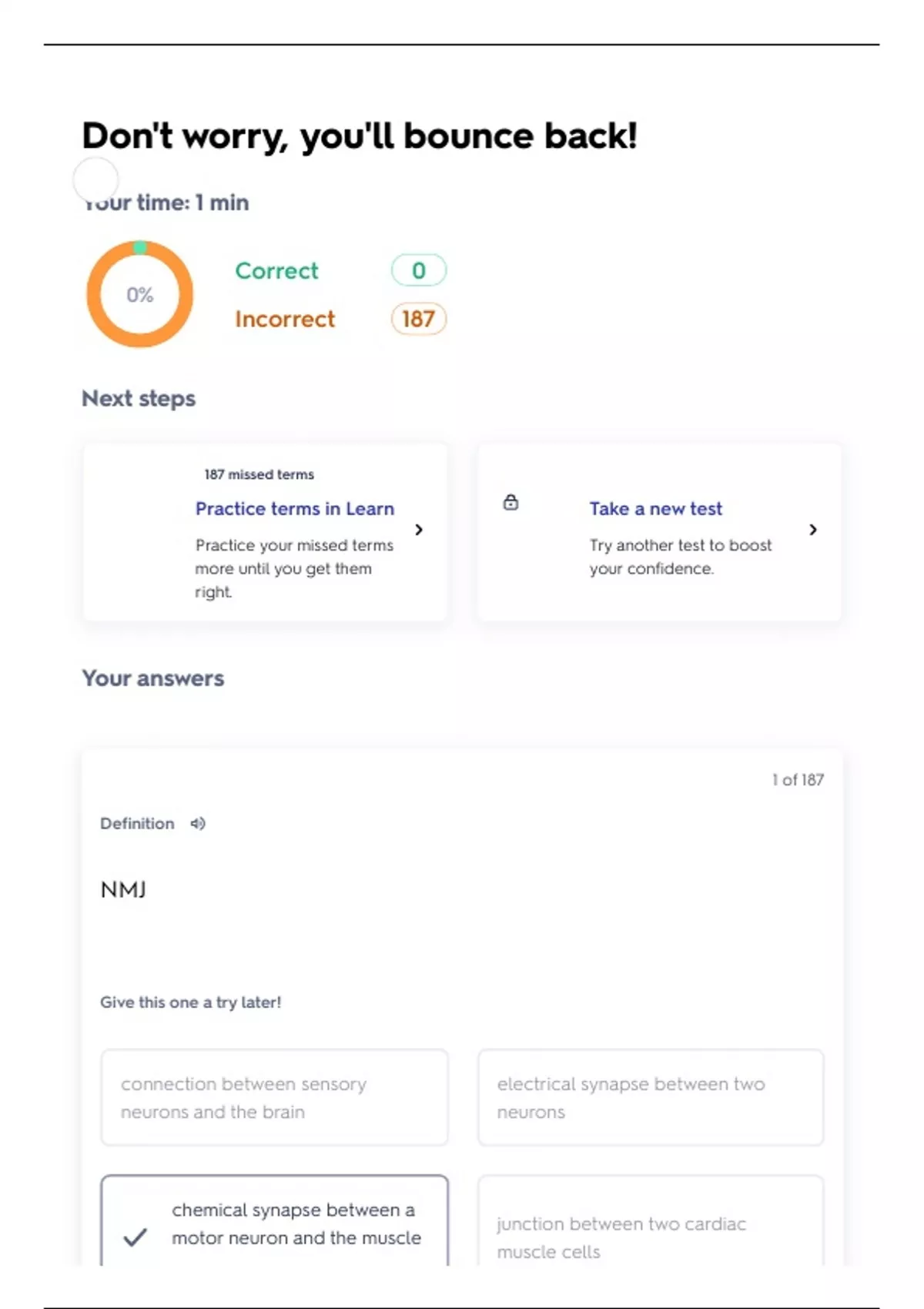Screen dimensions: 924x1309
Task: Click the Take a new test link
Action: [x=656, y=509]
